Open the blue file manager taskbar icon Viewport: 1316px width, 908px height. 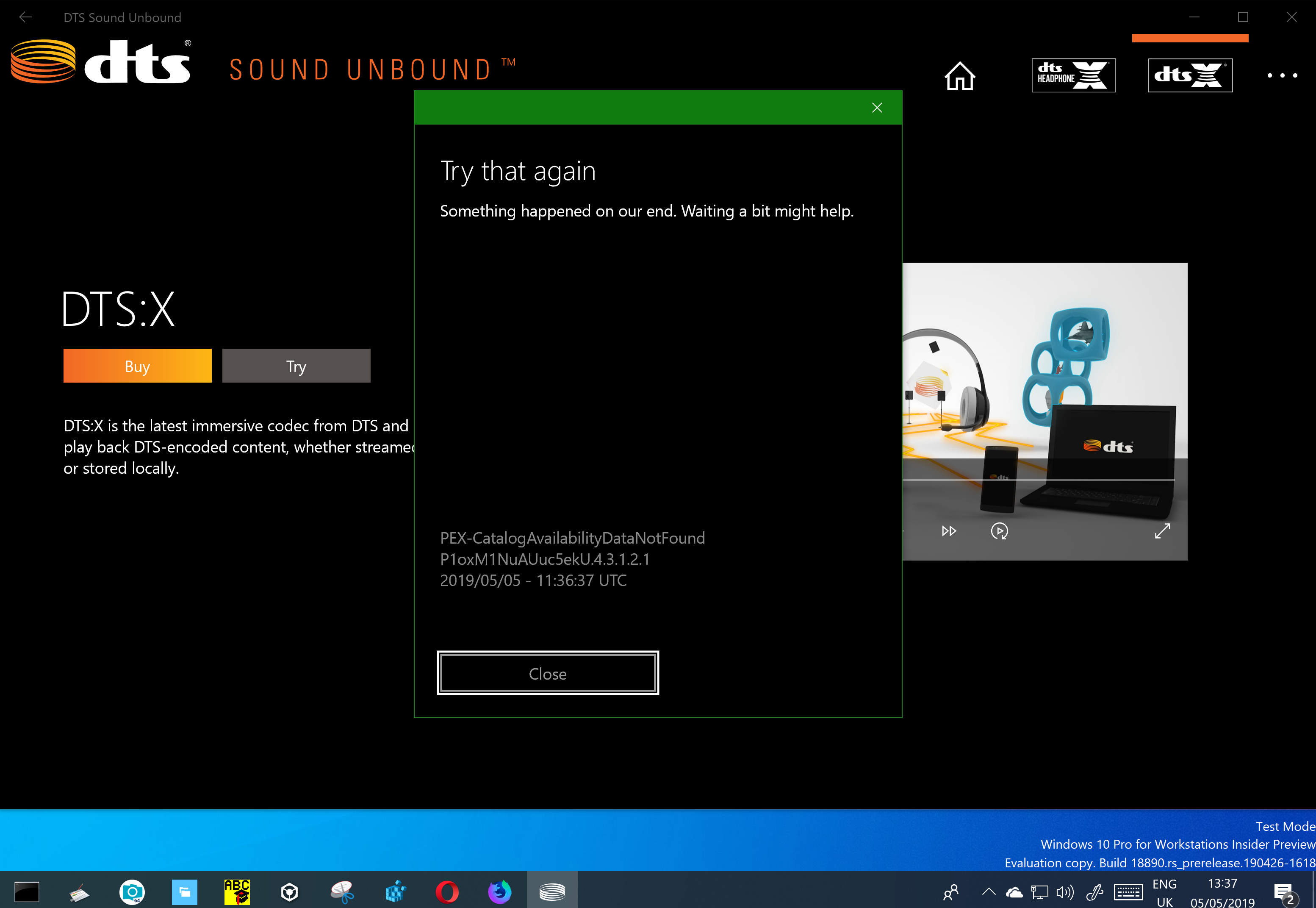coord(184,891)
